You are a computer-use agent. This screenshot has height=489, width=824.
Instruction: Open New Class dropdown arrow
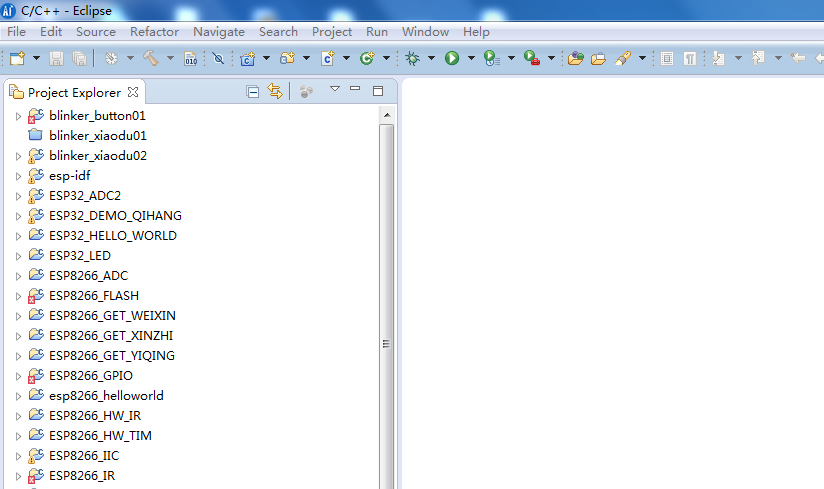coord(386,58)
